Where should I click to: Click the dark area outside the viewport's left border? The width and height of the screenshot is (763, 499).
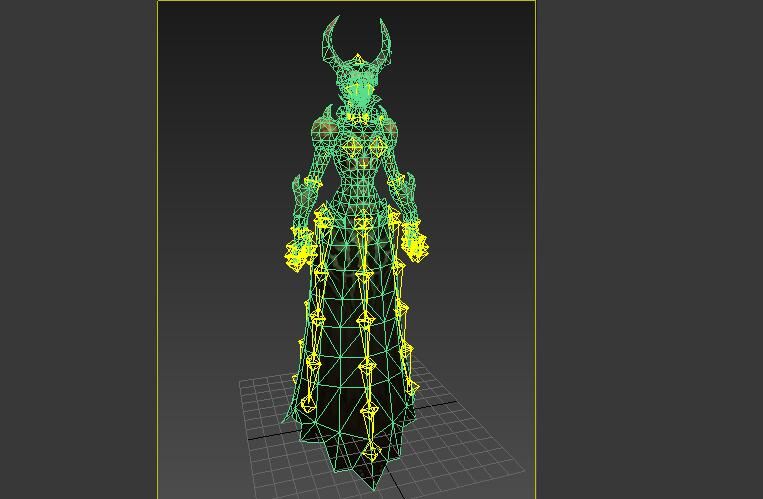tap(78, 250)
